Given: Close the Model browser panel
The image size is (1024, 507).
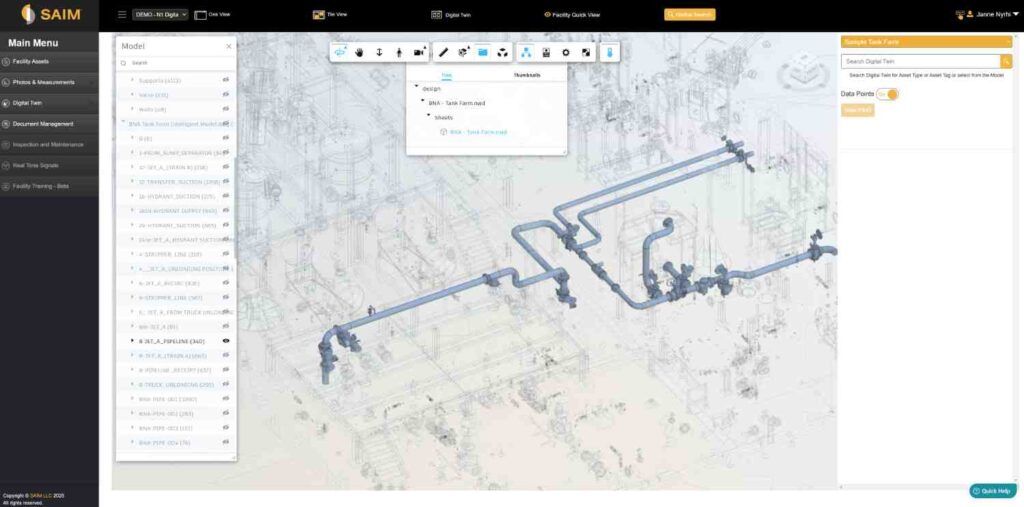Looking at the screenshot, I should tap(228, 46).
